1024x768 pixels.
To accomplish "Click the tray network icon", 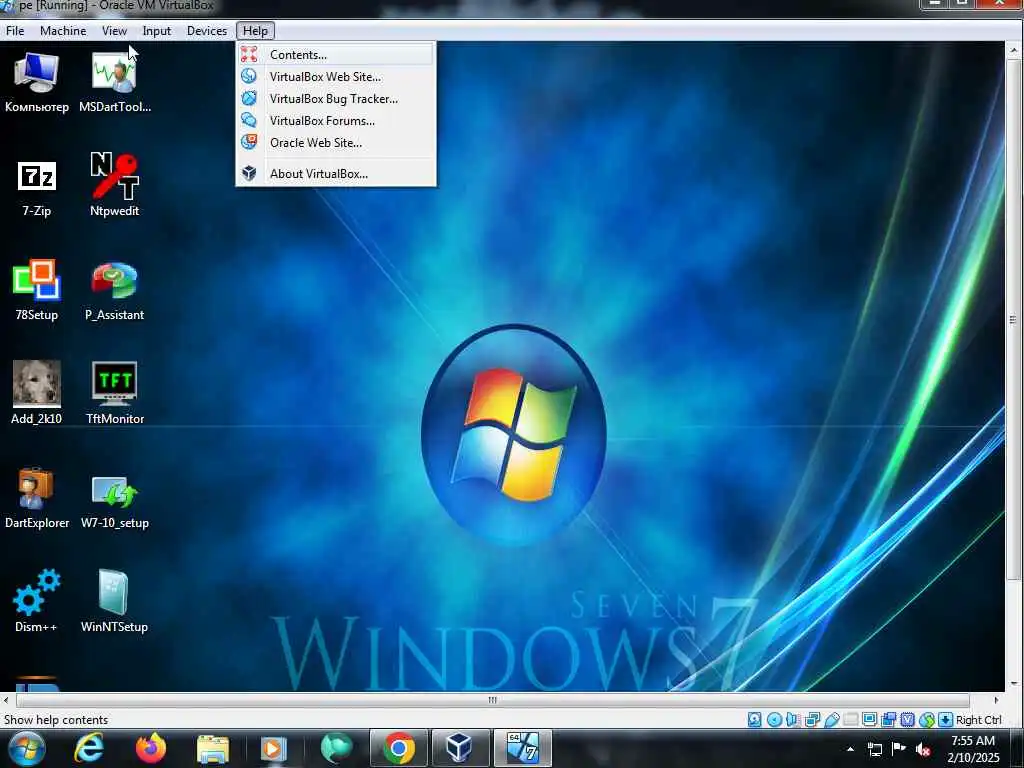I will click(x=874, y=749).
